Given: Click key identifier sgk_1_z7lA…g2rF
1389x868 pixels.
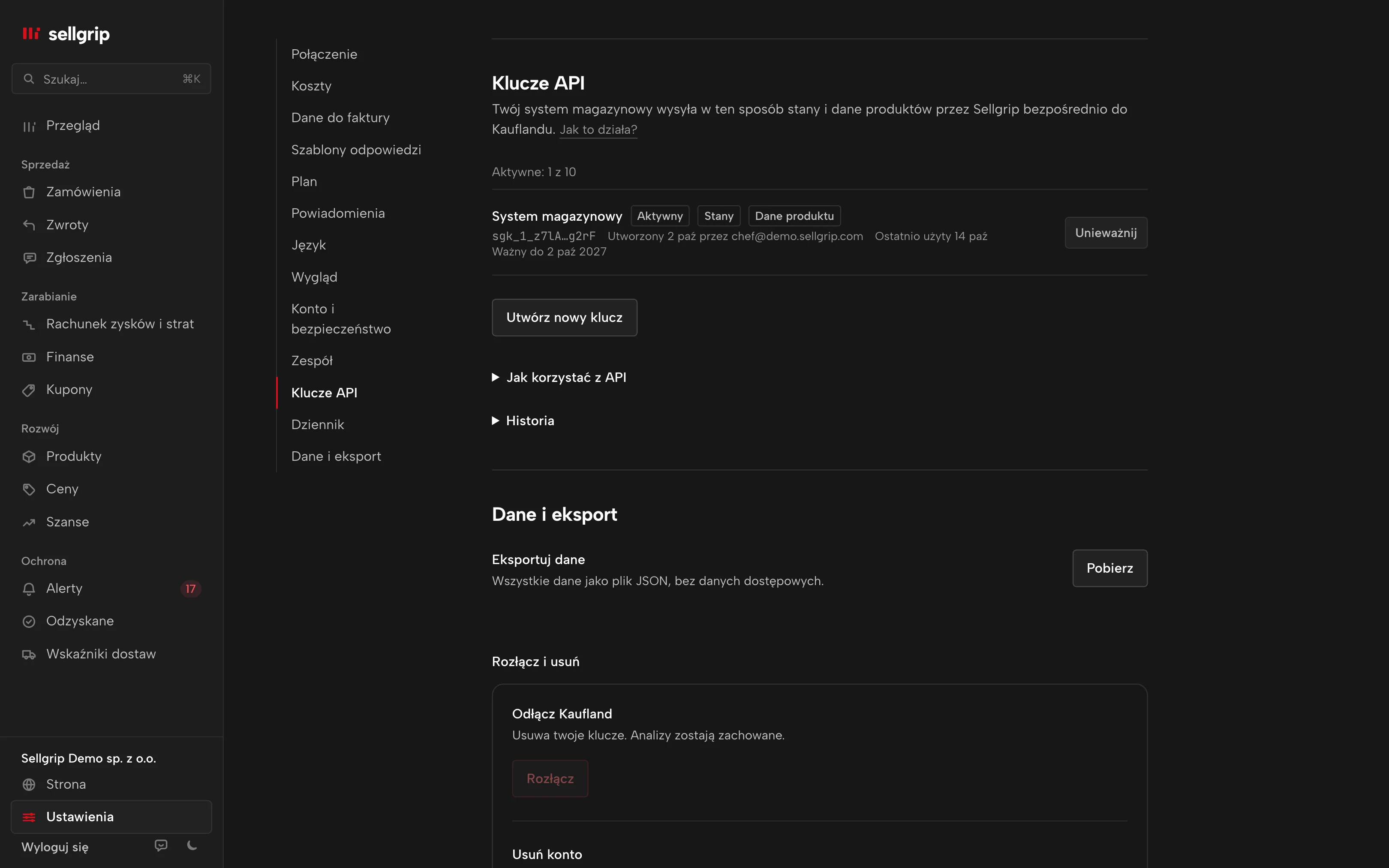Looking at the screenshot, I should click(x=544, y=236).
